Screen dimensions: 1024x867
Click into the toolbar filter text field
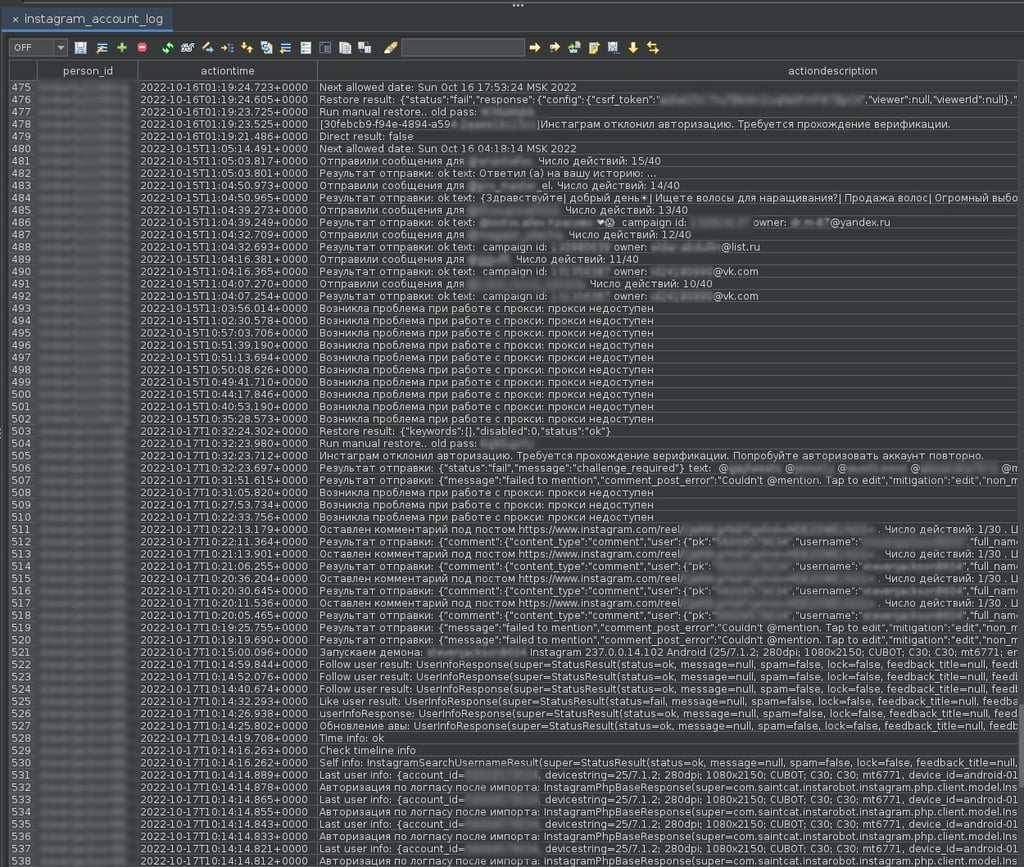(463, 48)
